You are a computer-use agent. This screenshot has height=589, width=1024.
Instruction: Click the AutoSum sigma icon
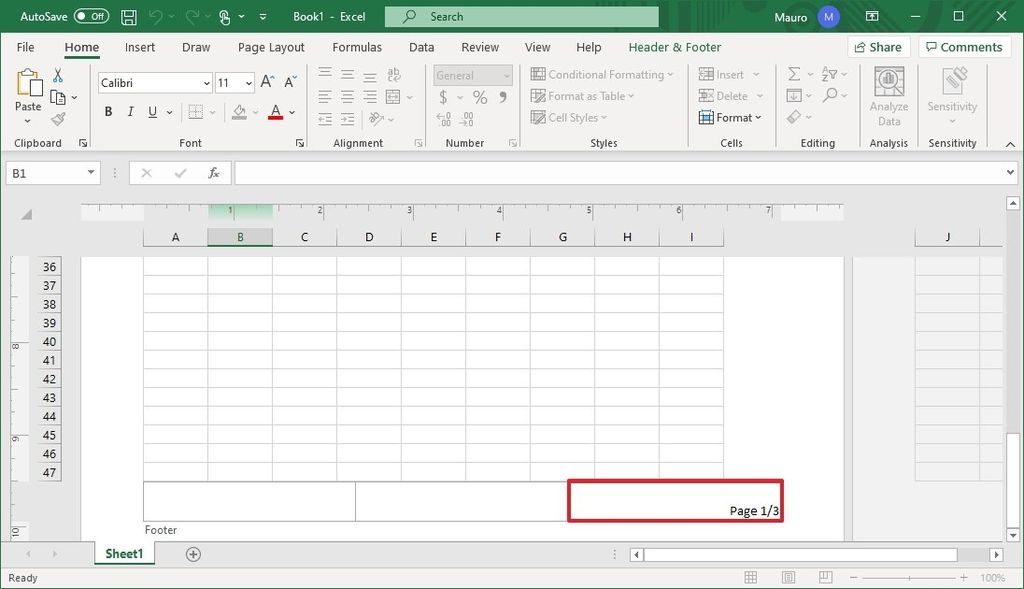tap(795, 73)
